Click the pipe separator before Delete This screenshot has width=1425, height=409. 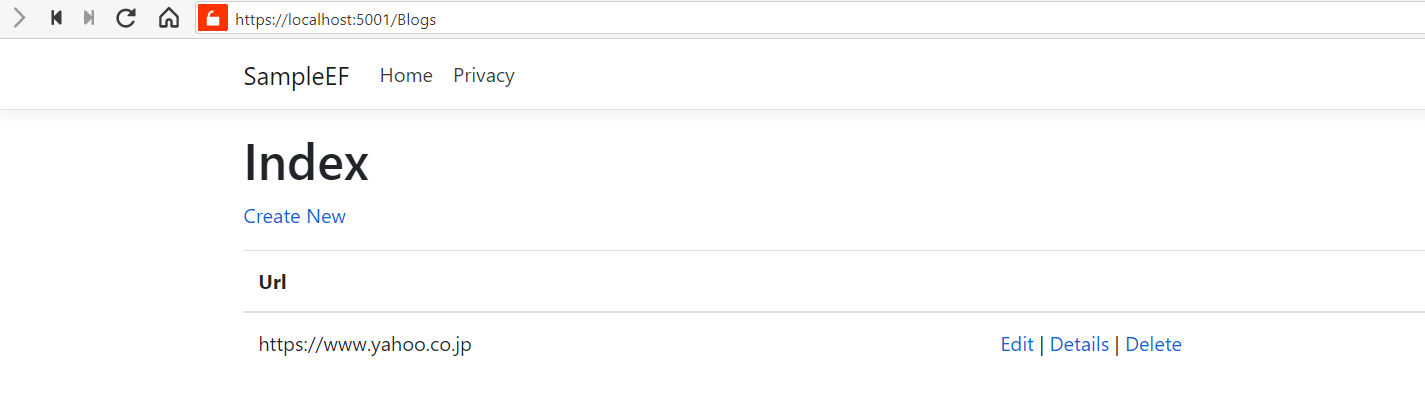coord(1117,345)
